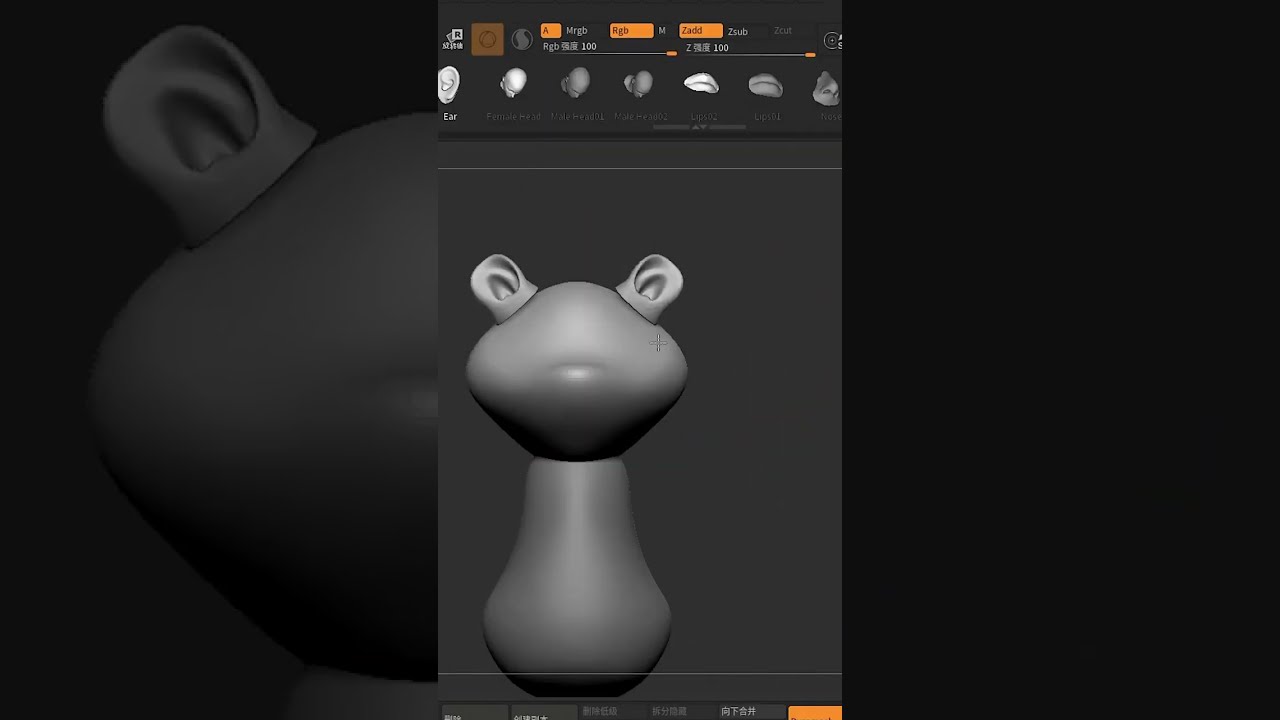Select the Male Head02 mesh
Screen dimensions: 1280x720
pos(639,84)
